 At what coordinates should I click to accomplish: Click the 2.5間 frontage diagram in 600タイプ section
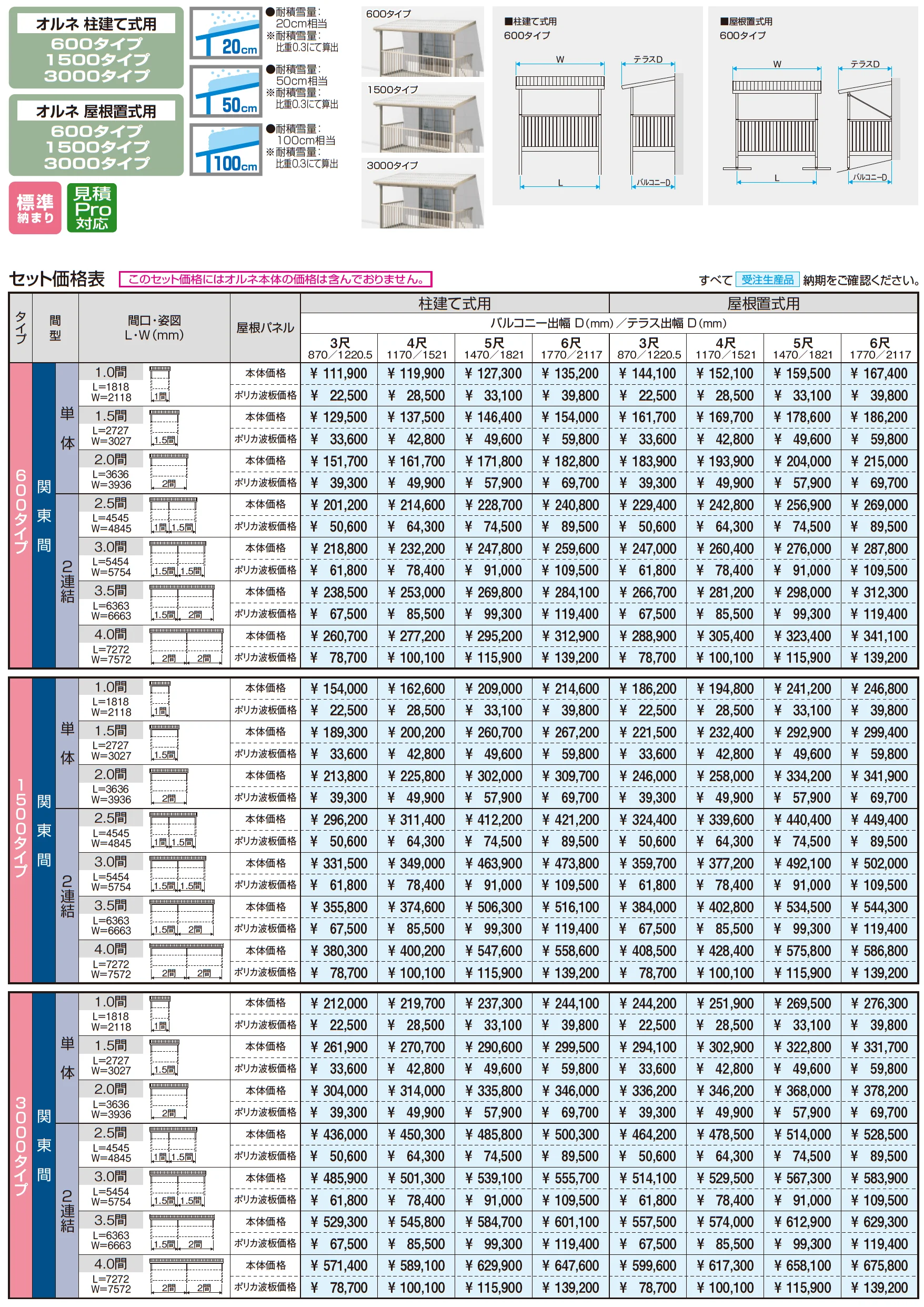point(174,515)
